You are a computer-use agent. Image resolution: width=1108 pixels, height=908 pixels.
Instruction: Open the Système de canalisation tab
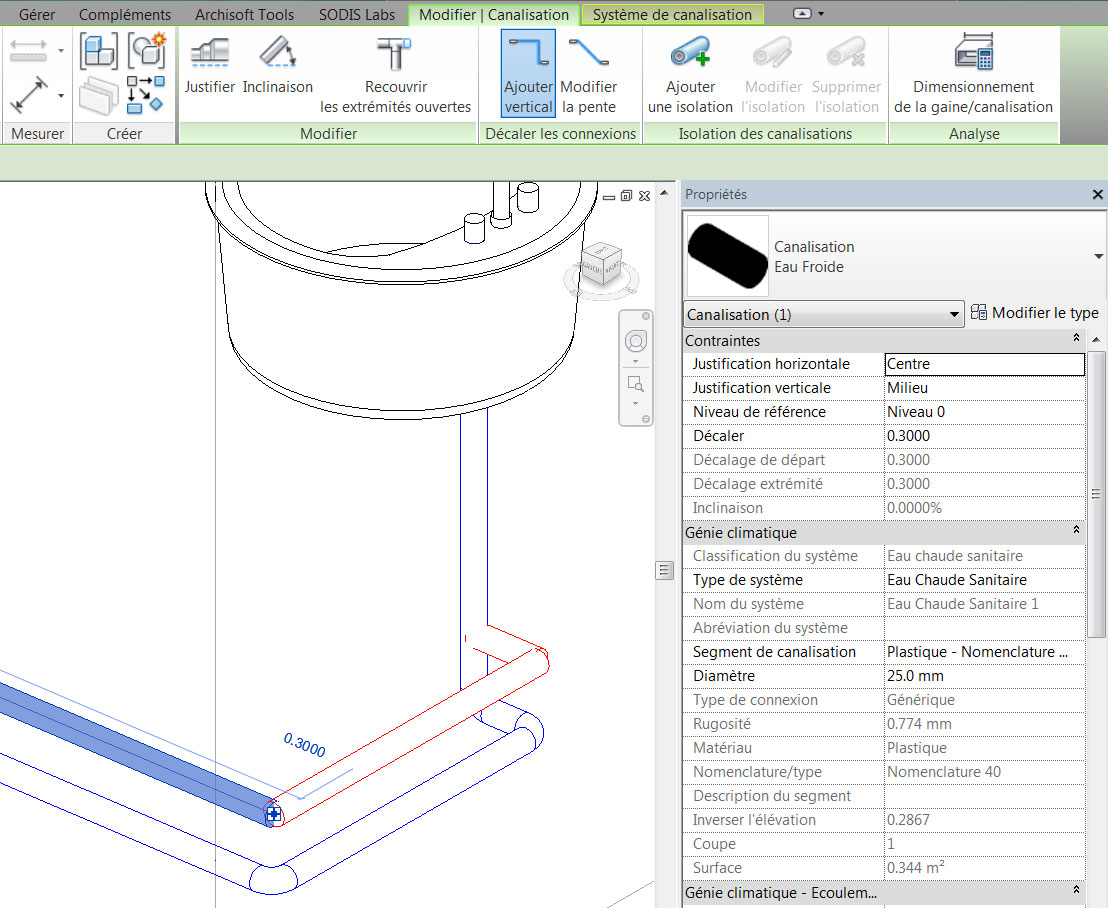click(x=672, y=15)
